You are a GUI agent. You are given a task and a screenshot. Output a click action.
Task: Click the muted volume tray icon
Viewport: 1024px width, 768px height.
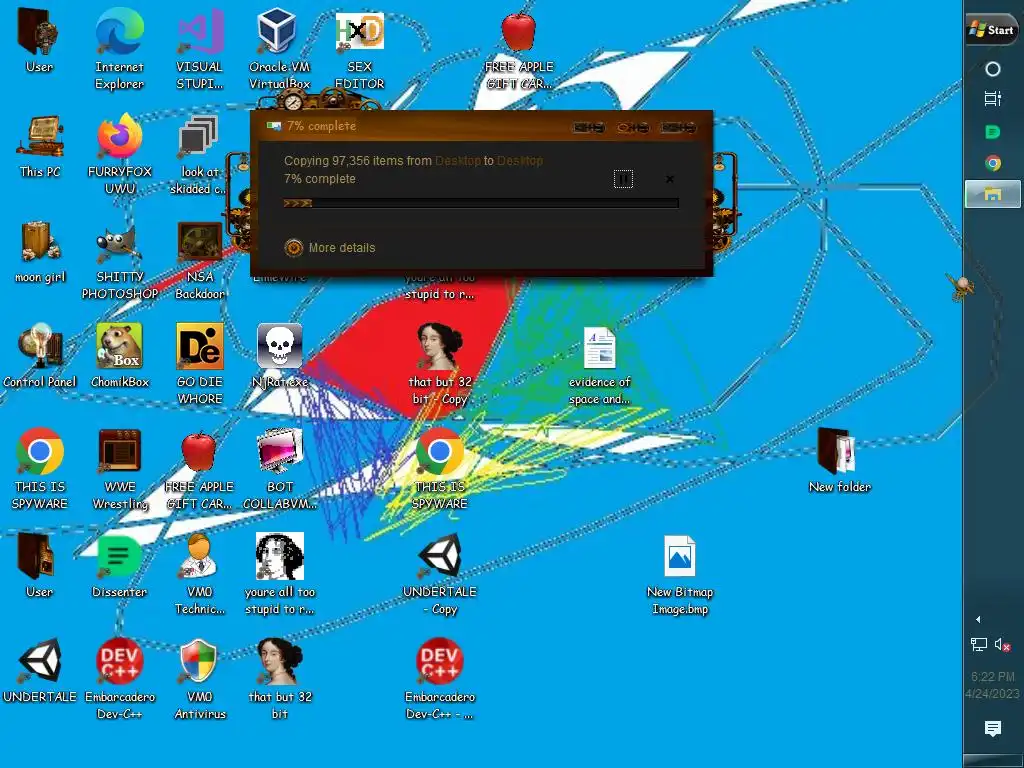[1002, 645]
